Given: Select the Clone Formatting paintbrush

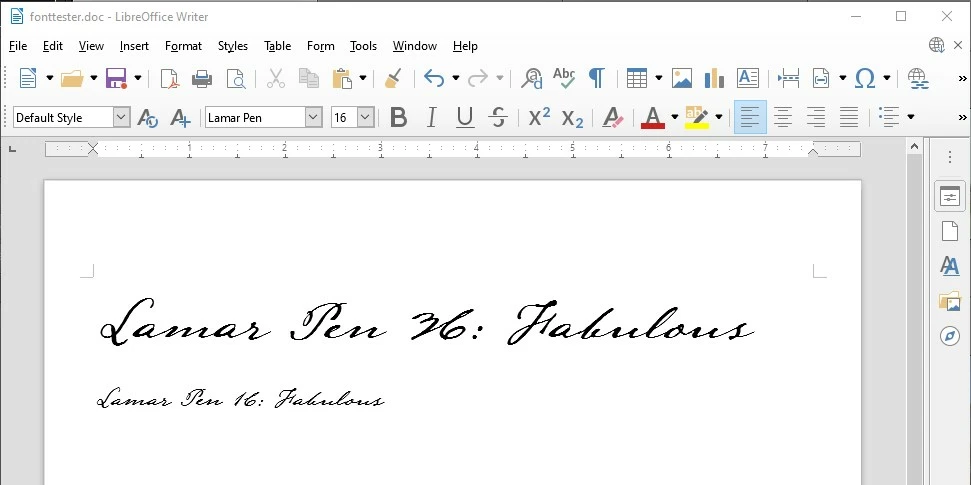Looking at the screenshot, I should (393, 79).
